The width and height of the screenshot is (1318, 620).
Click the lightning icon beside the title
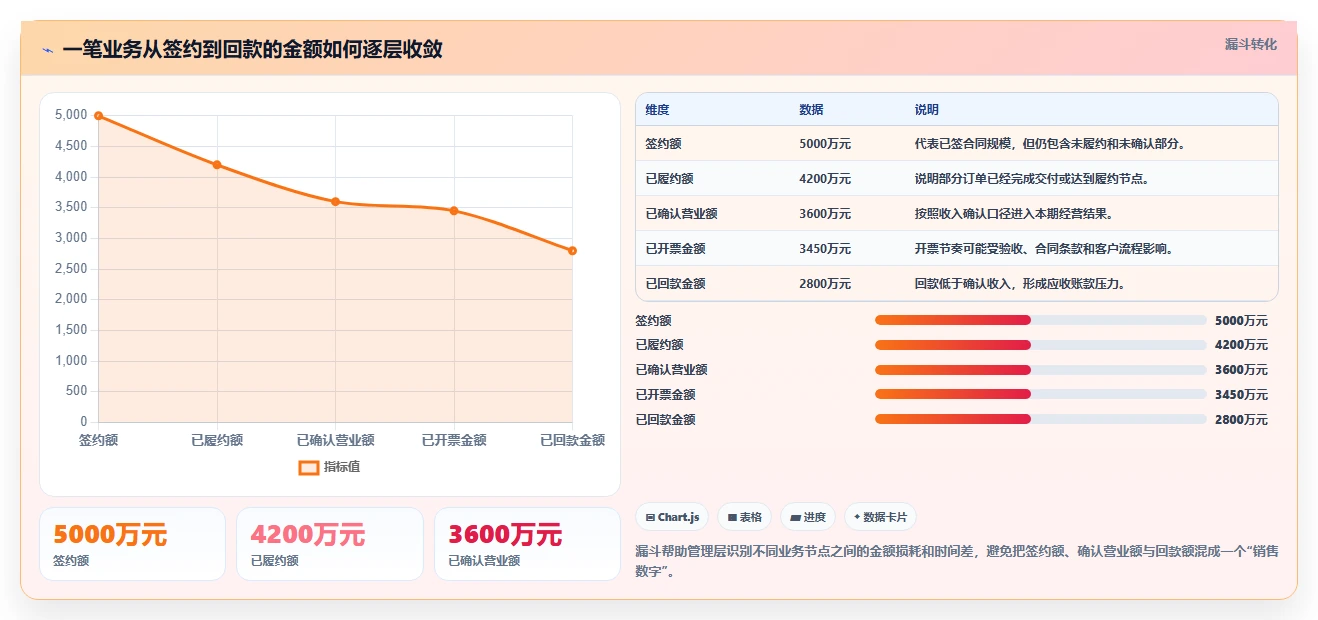(47, 49)
